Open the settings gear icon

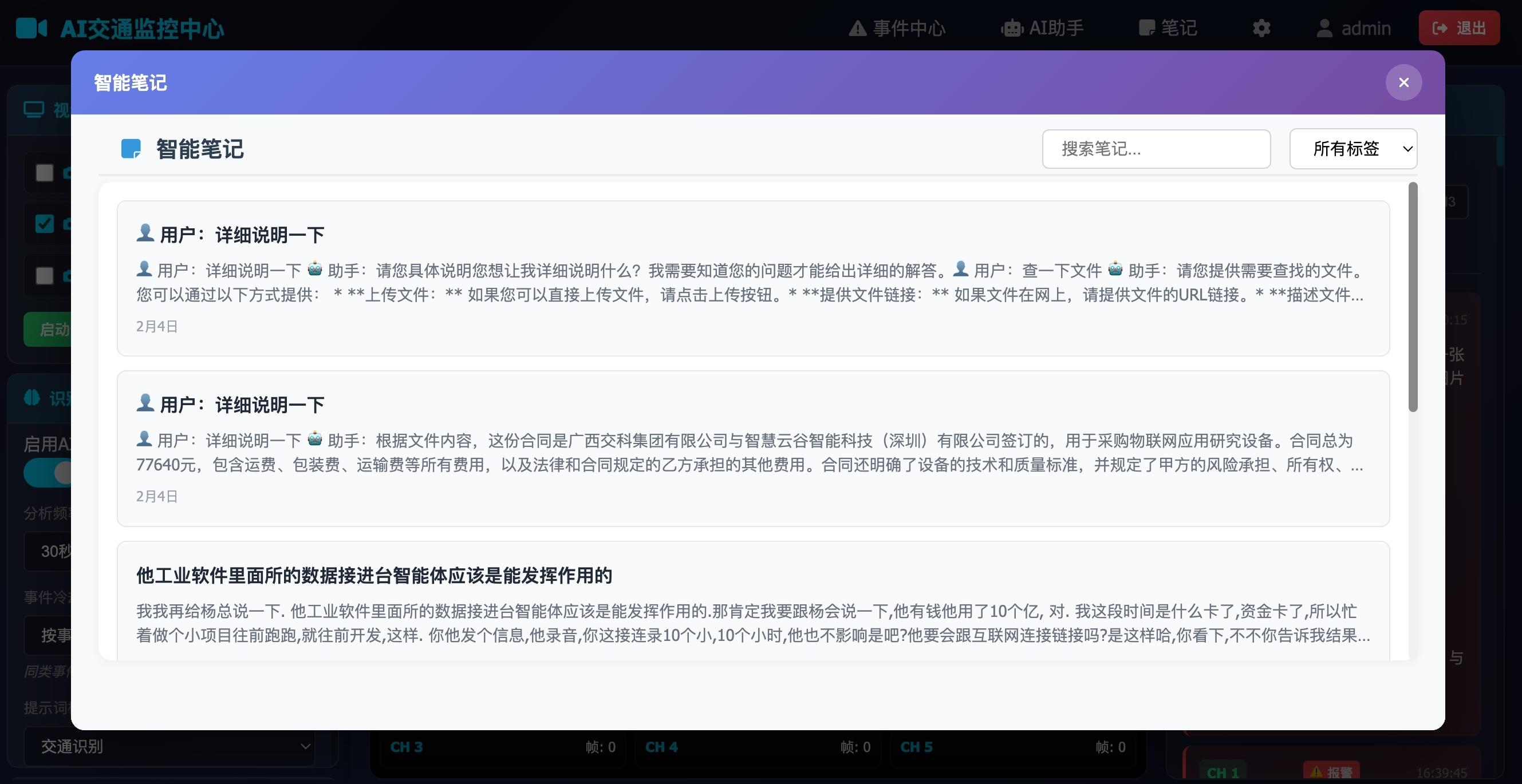[x=1261, y=27]
